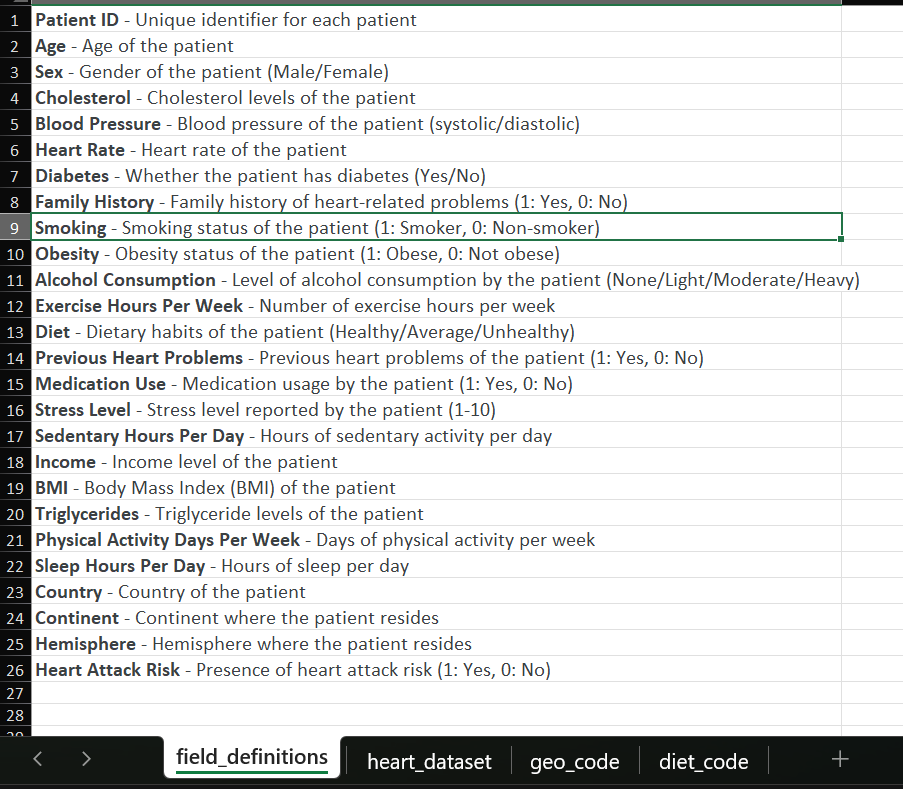Click the previous-sheet navigation arrow
This screenshot has height=789, width=903.
pos(37,759)
